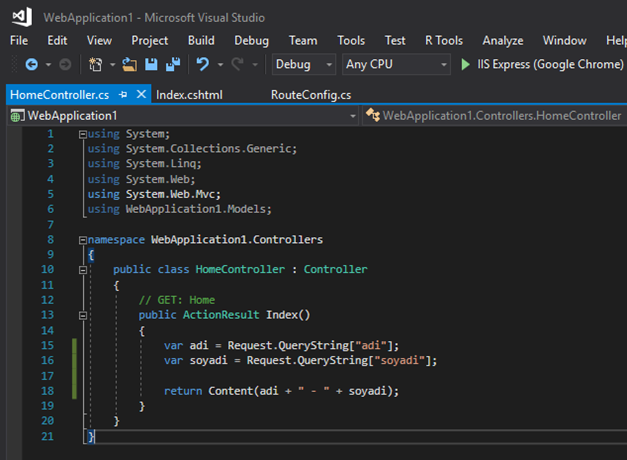Collapse the HomeController class block
This screenshot has height=460, width=627.
click(x=83, y=270)
